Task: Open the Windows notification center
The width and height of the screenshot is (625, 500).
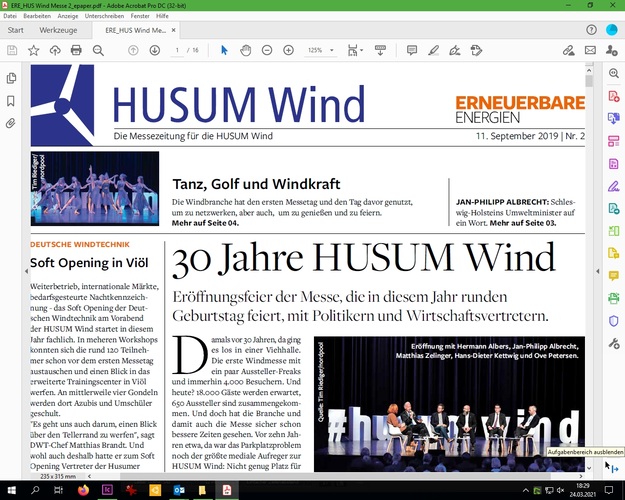Action: (x=609, y=490)
